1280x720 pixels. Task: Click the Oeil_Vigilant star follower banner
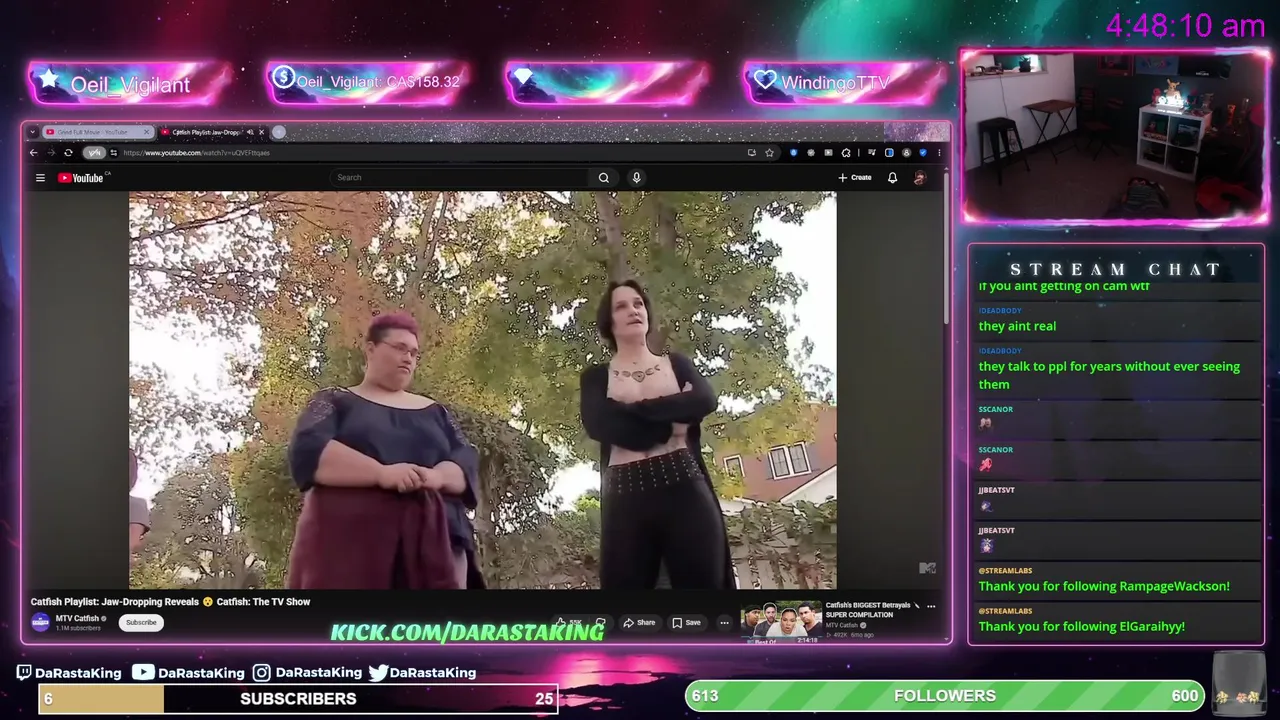[x=130, y=84]
